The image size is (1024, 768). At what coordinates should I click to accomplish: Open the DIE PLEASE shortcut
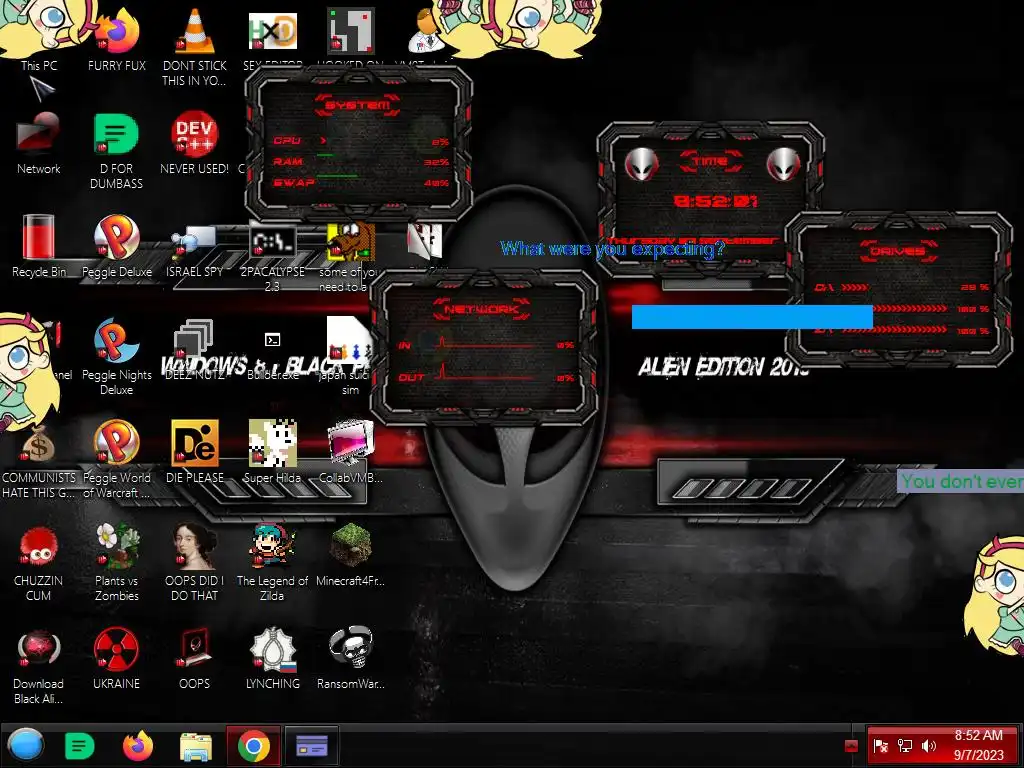click(195, 452)
